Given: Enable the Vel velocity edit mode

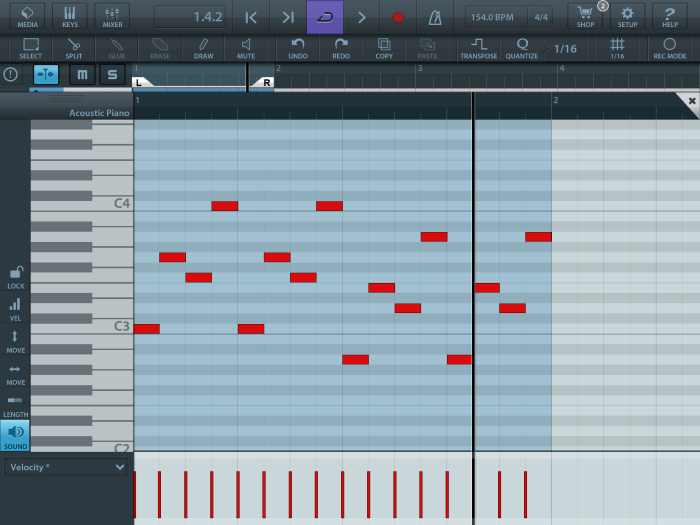Looking at the screenshot, I should pyautogui.click(x=16, y=310).
